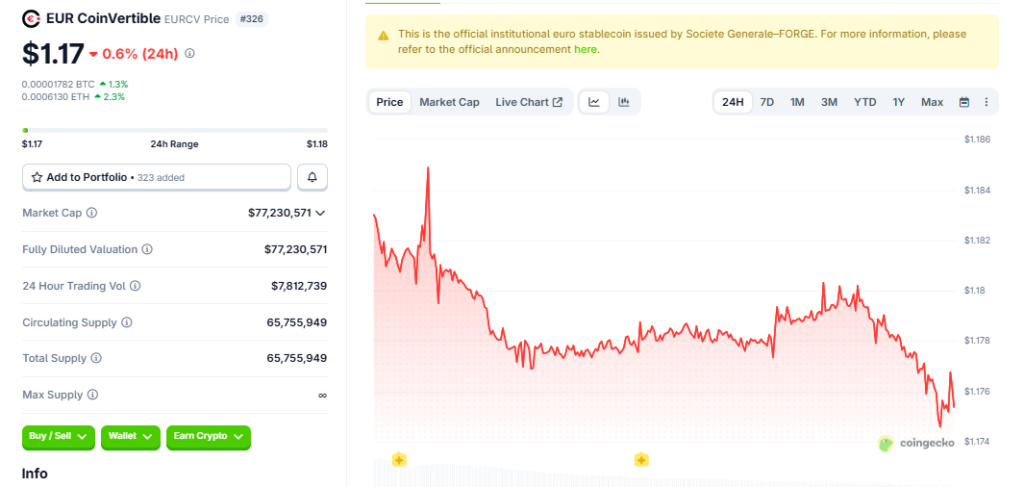
Task: Open the official announcement 'here' link
Action: tap(585, 49)
